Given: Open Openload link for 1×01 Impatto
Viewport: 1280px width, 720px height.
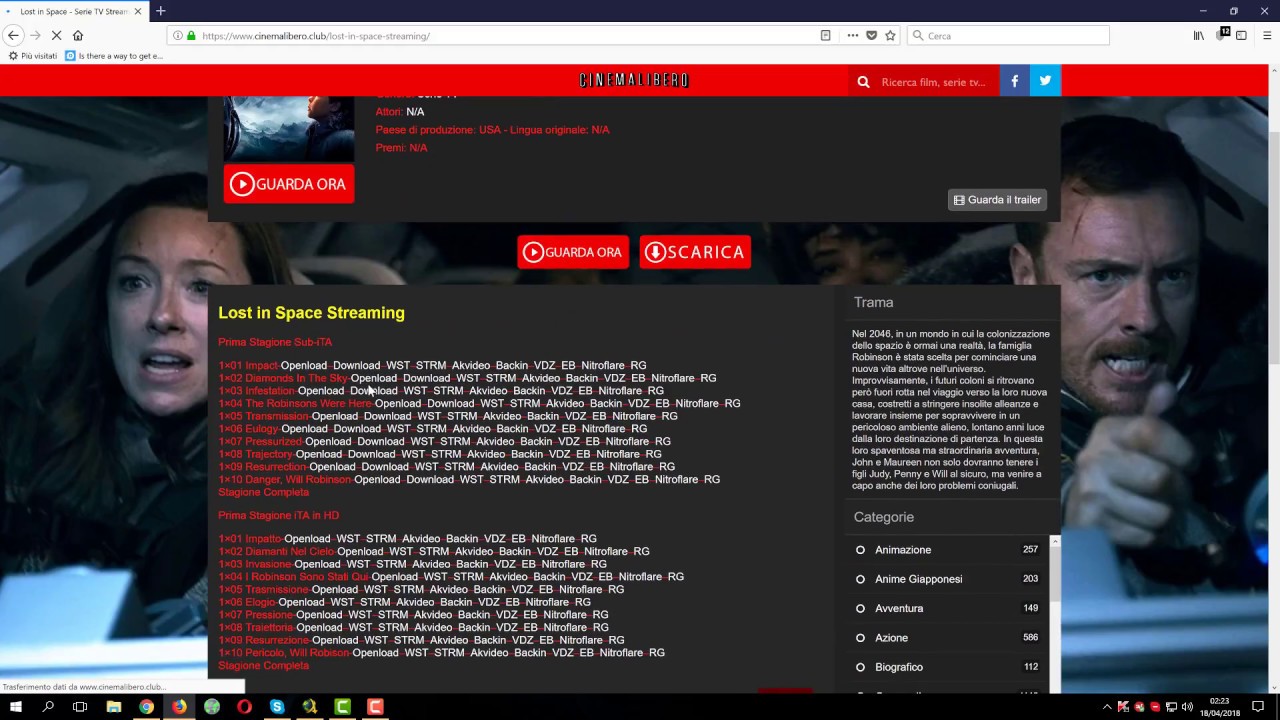Looking at the screenshot, I should pos(307,538).
